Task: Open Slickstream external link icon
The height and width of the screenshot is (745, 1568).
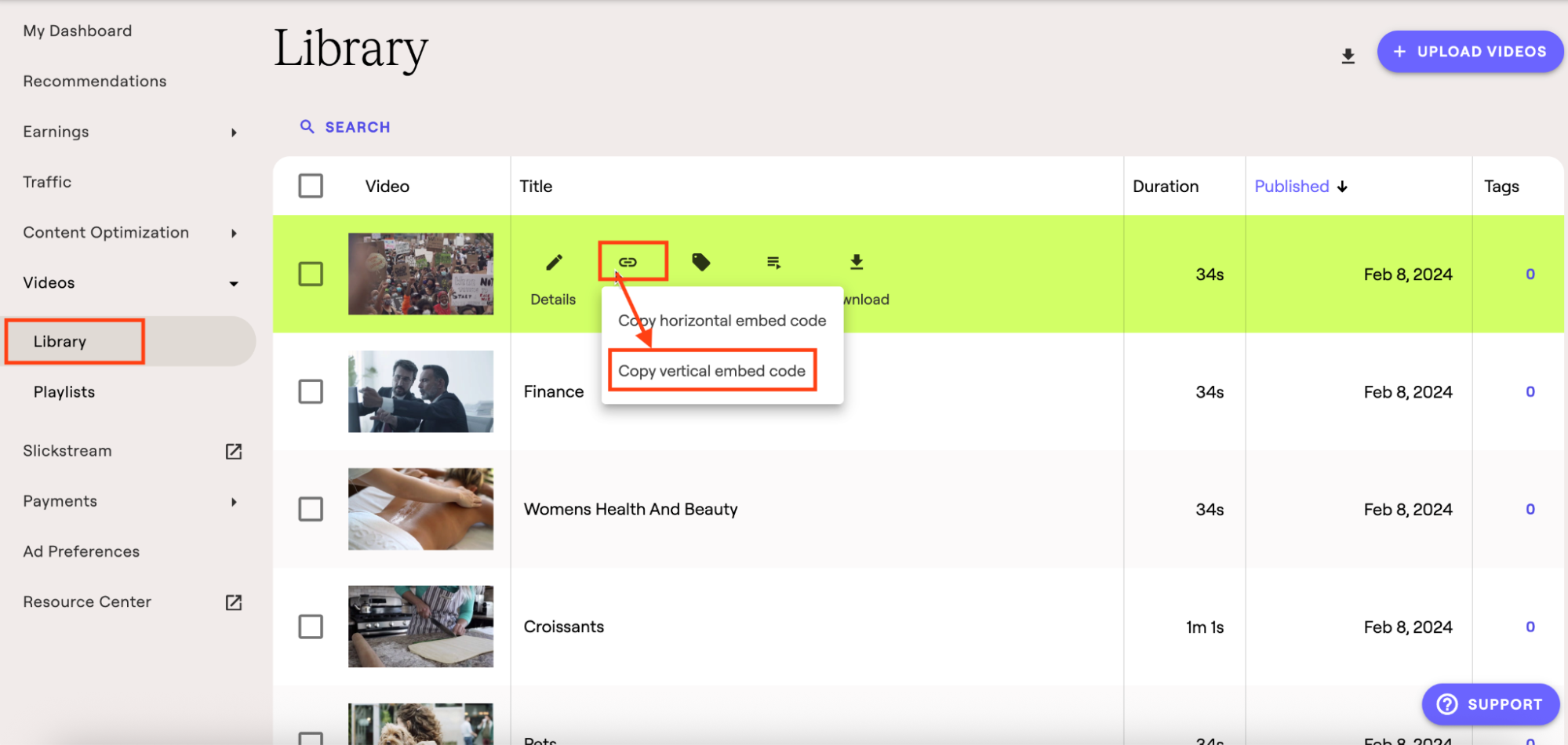Action: [x=234, y=451]
